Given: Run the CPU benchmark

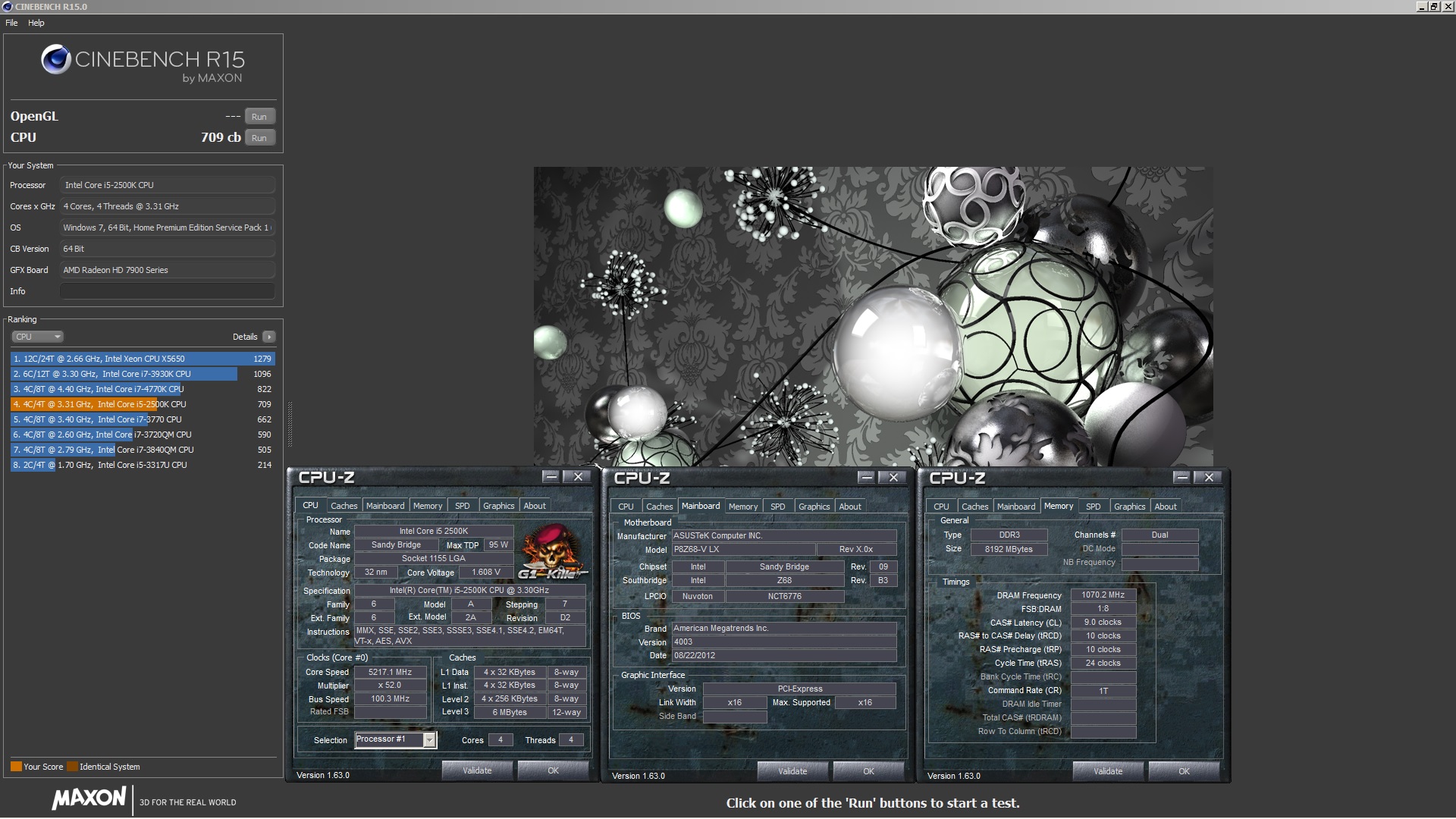Looking at the screenshot, I should [x=259, y=138].
